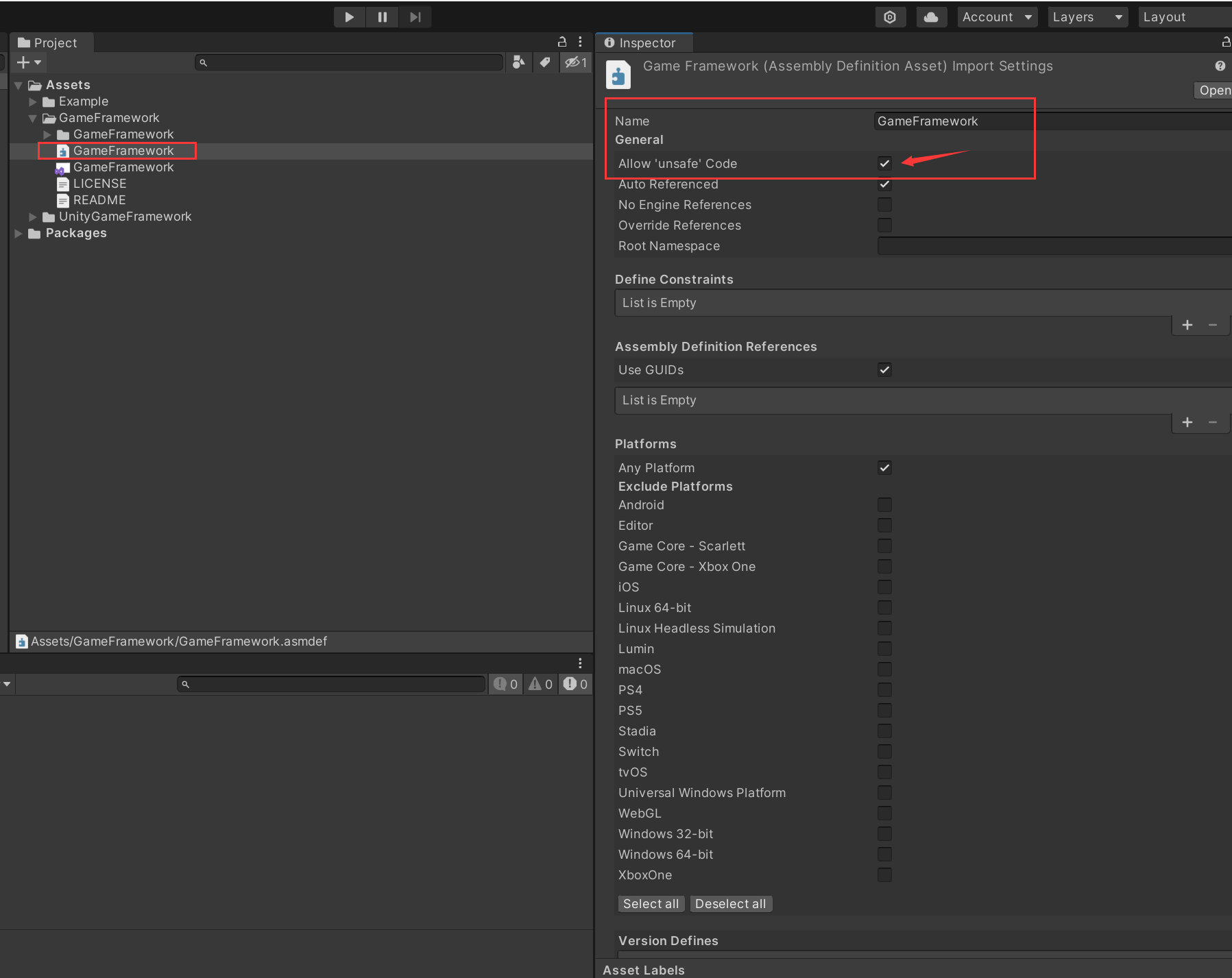The image size is (1232, 978).
Task: Toggle Editor exclude checkbox
Action: pyautogui.click(x=884, y=526)
